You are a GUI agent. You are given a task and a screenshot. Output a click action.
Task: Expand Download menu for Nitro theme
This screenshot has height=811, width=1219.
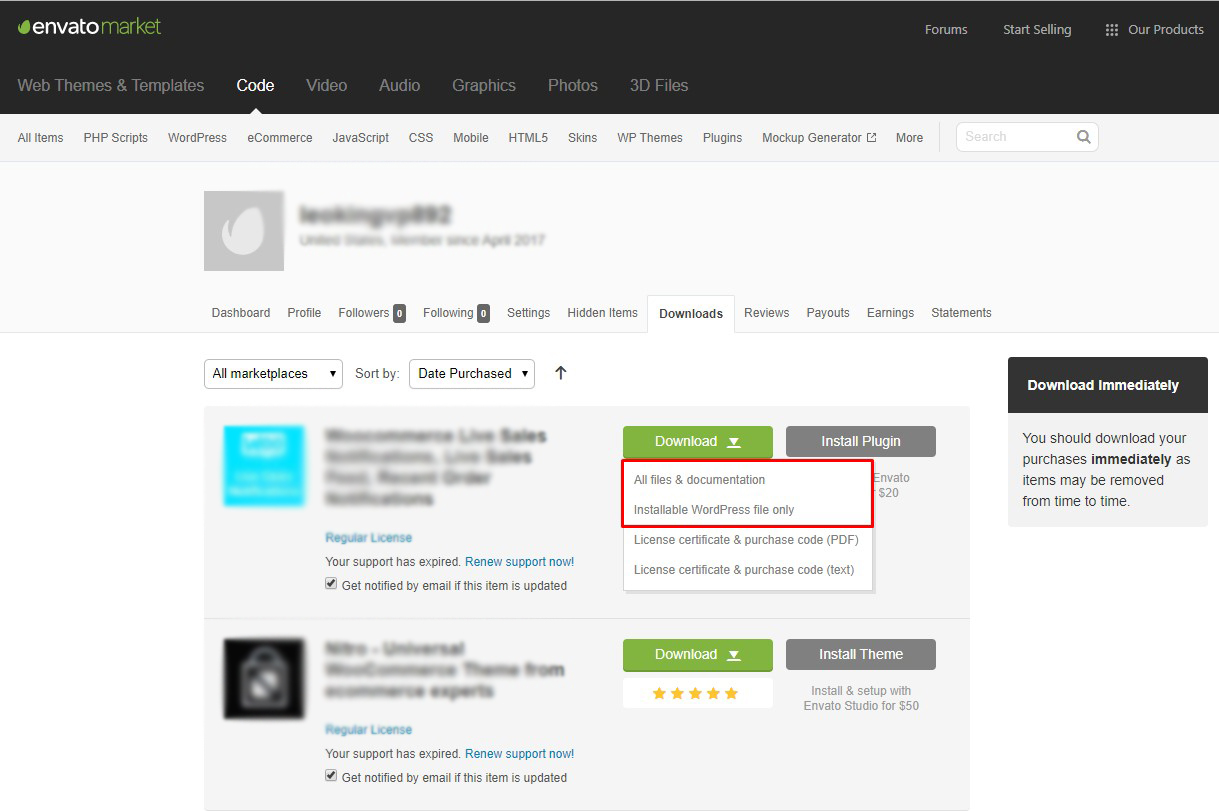[x=698, y=655]
